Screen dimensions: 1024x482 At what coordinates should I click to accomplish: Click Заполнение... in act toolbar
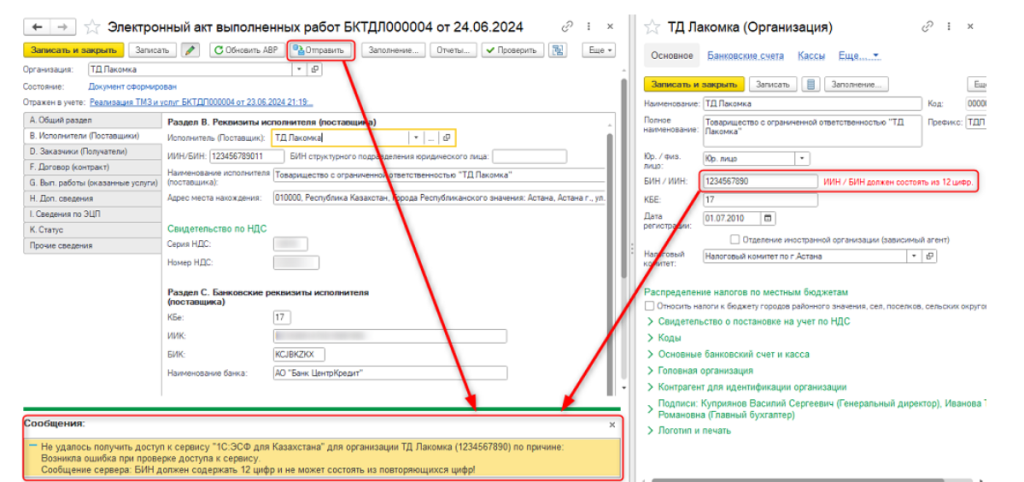coord(394,50)
